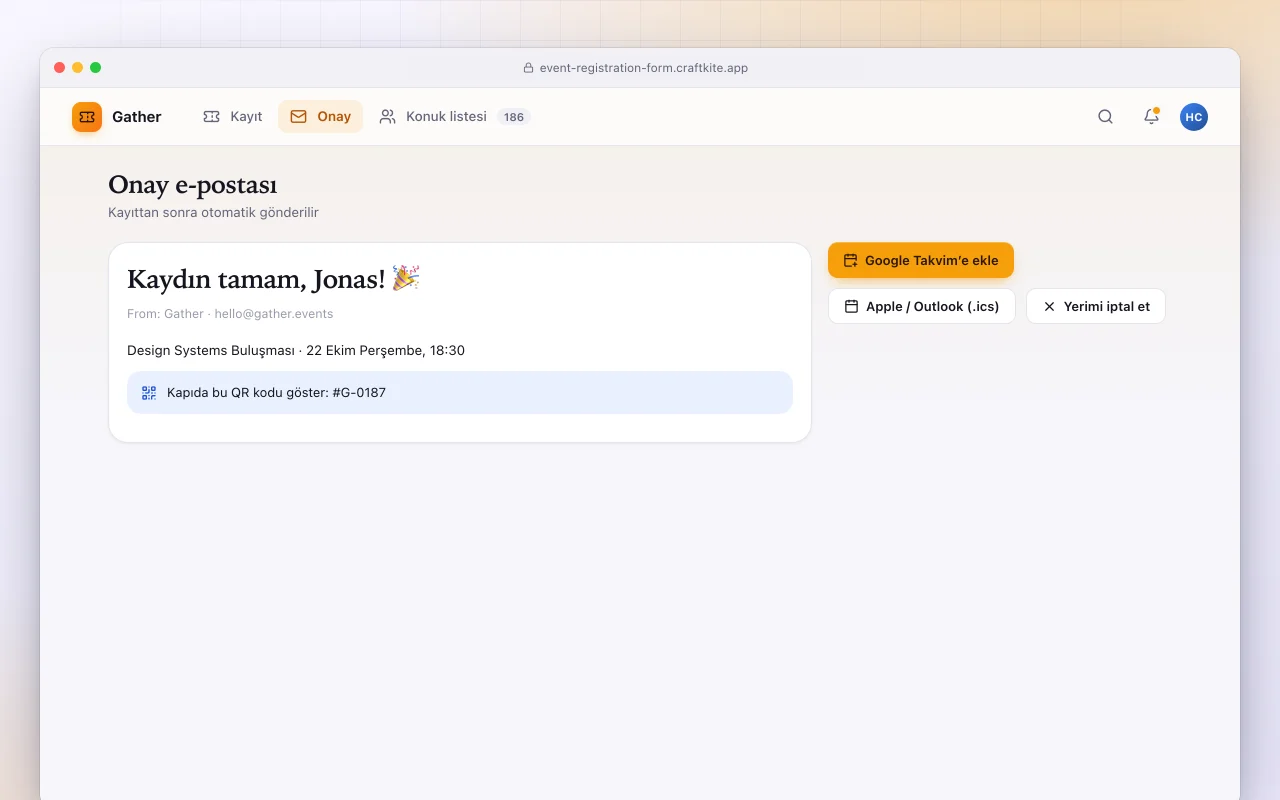Click sender line hello@gather.events
This screenshot has width=1280, height=800.
point(230,314)
